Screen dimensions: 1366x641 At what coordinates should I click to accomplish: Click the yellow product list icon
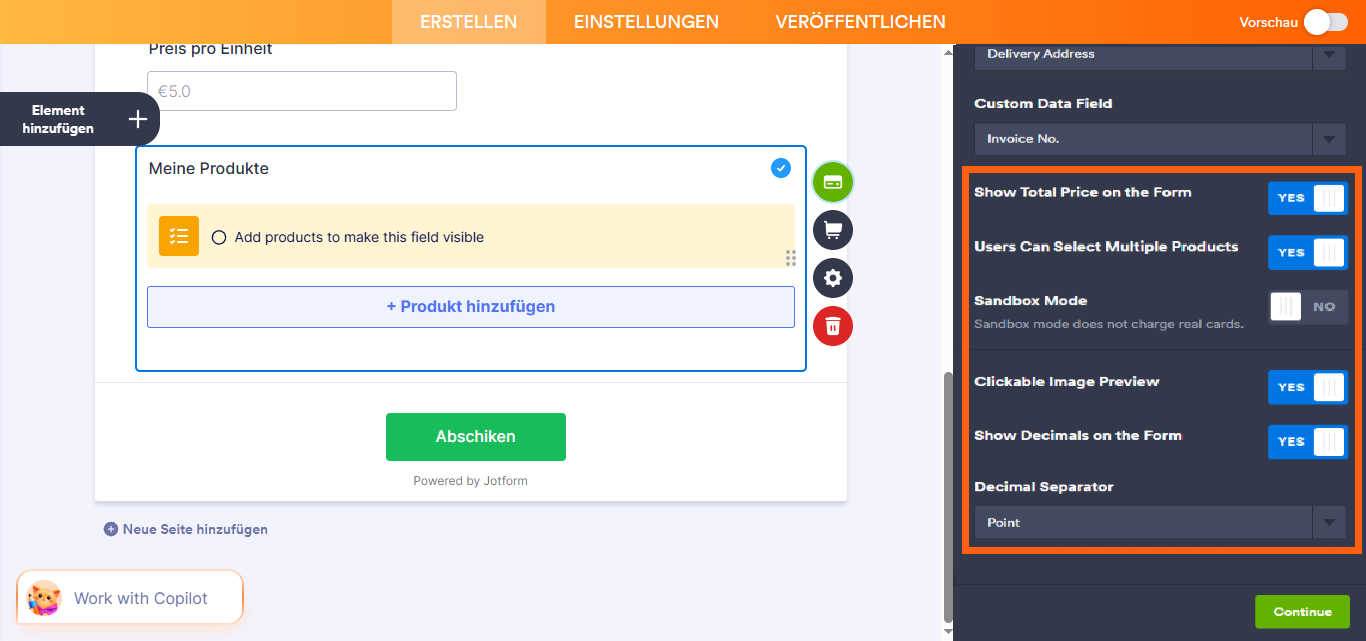(x=178, y=236)
